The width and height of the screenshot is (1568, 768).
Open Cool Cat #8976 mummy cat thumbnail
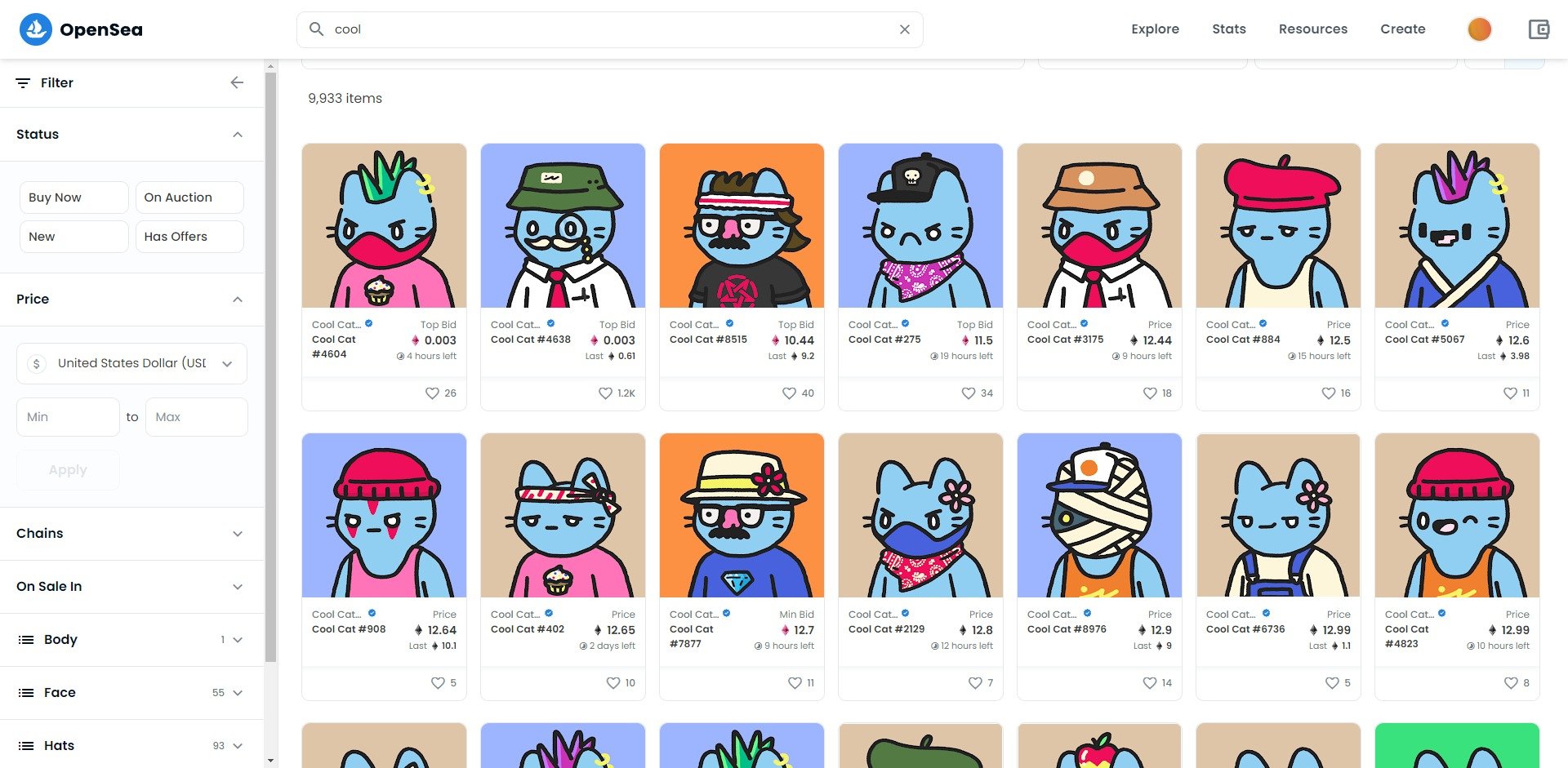[x=1099, y=516]
